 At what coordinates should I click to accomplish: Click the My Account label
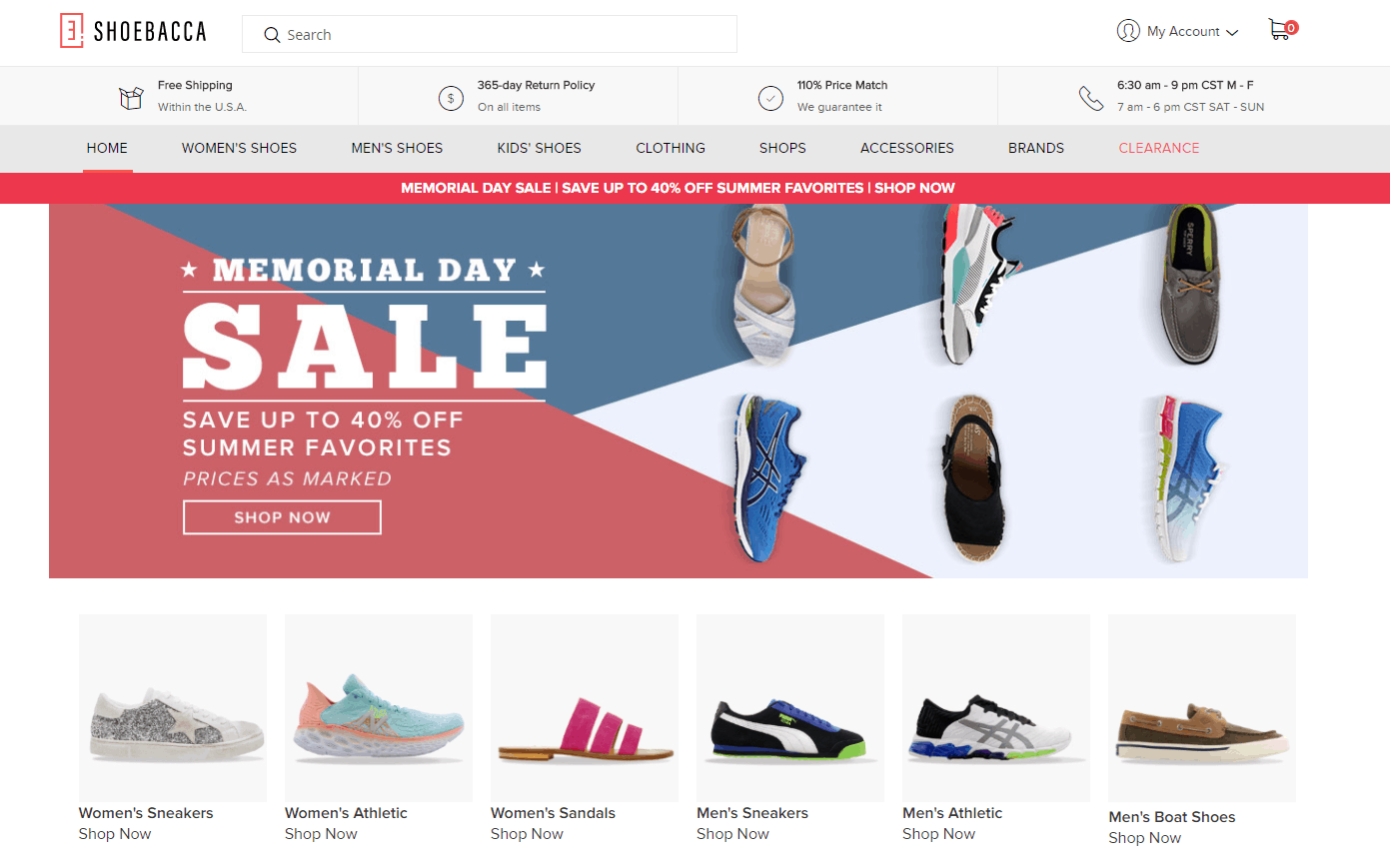coord(1183,32)
